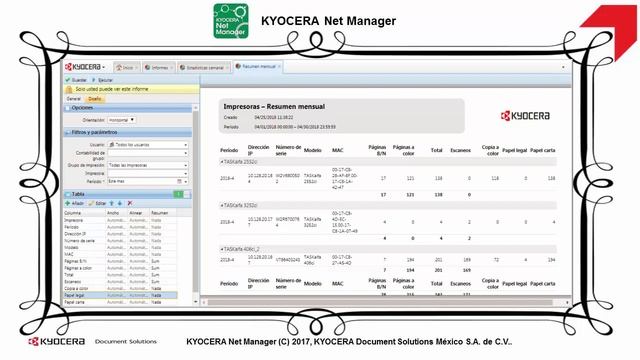The height and width of the screenshot is (360, 640).
Task: Move selected column up with arrow icon
Action: (112, 203)
